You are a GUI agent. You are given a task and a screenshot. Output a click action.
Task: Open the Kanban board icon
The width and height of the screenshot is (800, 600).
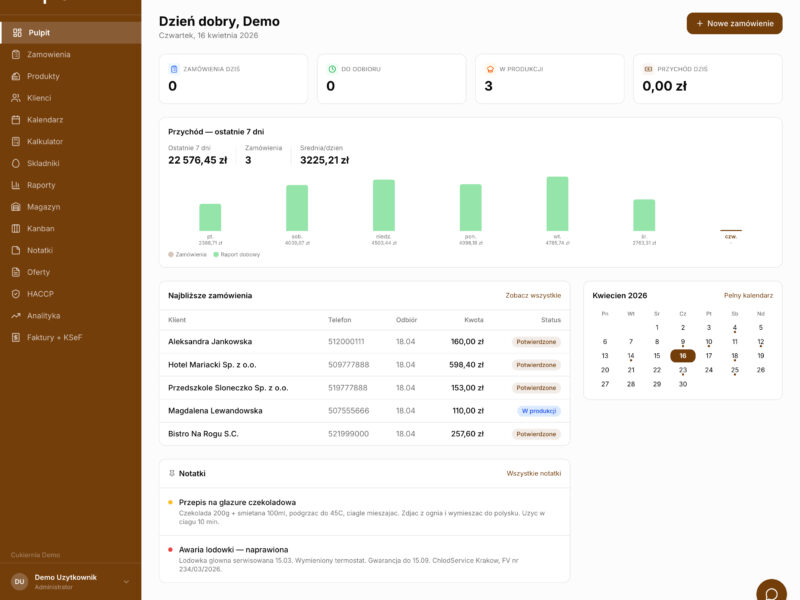click(16, 229)
